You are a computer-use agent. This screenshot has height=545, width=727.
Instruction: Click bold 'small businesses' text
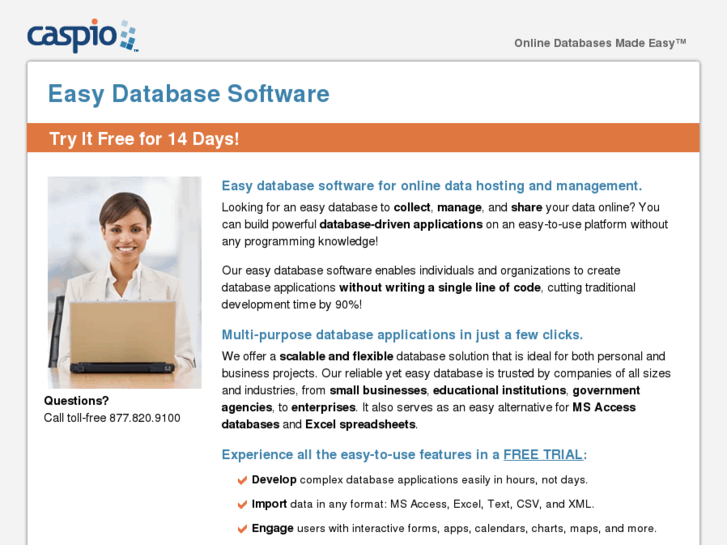click(x=378, y=391)
